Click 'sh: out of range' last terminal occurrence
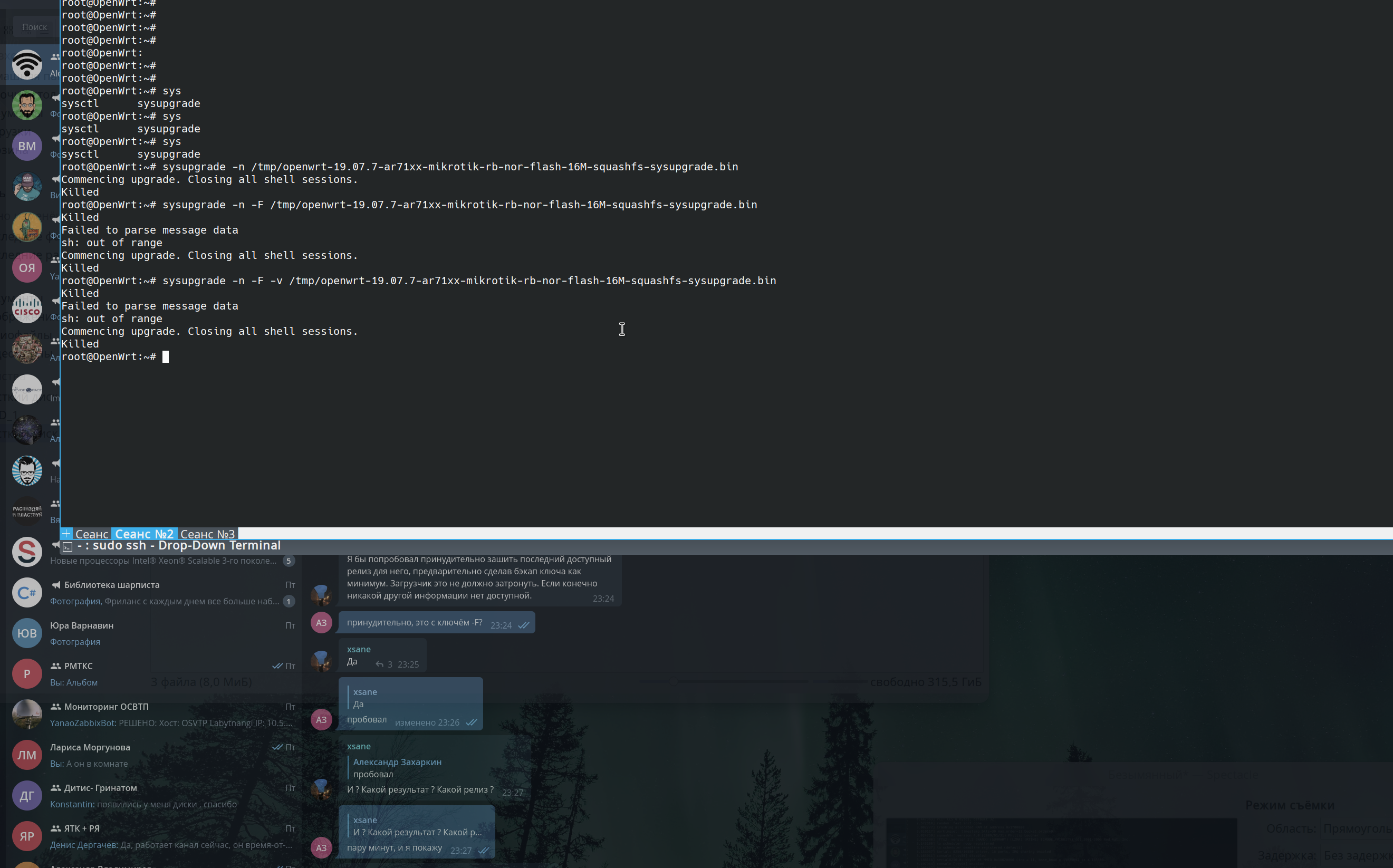Screen dimensions: 1393x868 pos(112,319)
